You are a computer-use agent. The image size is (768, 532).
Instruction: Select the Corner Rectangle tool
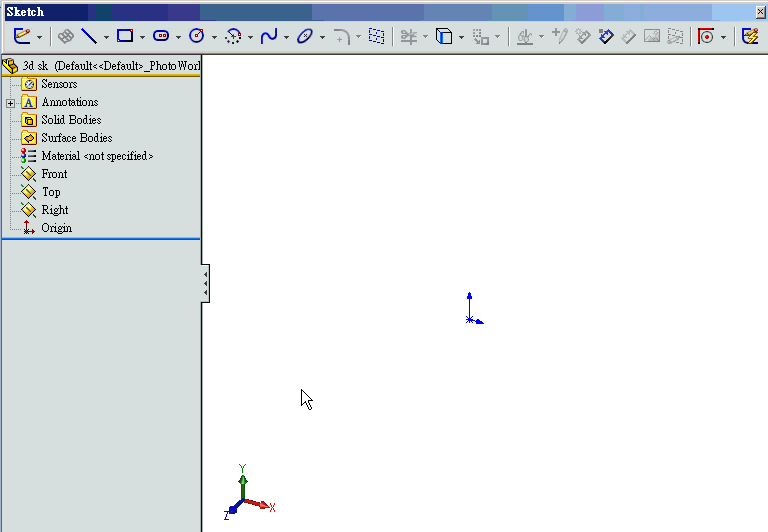point(125,36)
